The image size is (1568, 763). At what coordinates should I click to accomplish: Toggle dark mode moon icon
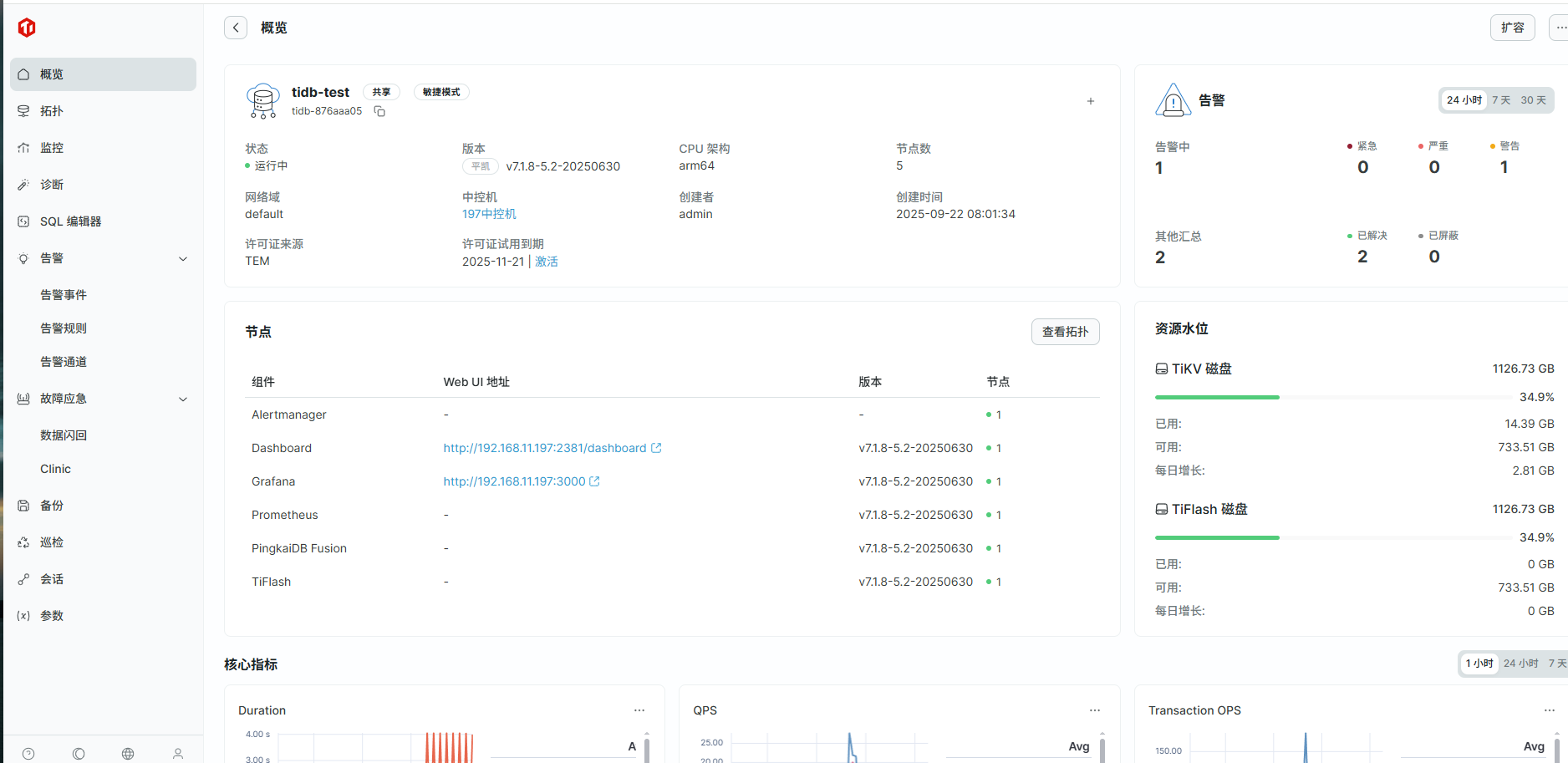coord(79,753)
